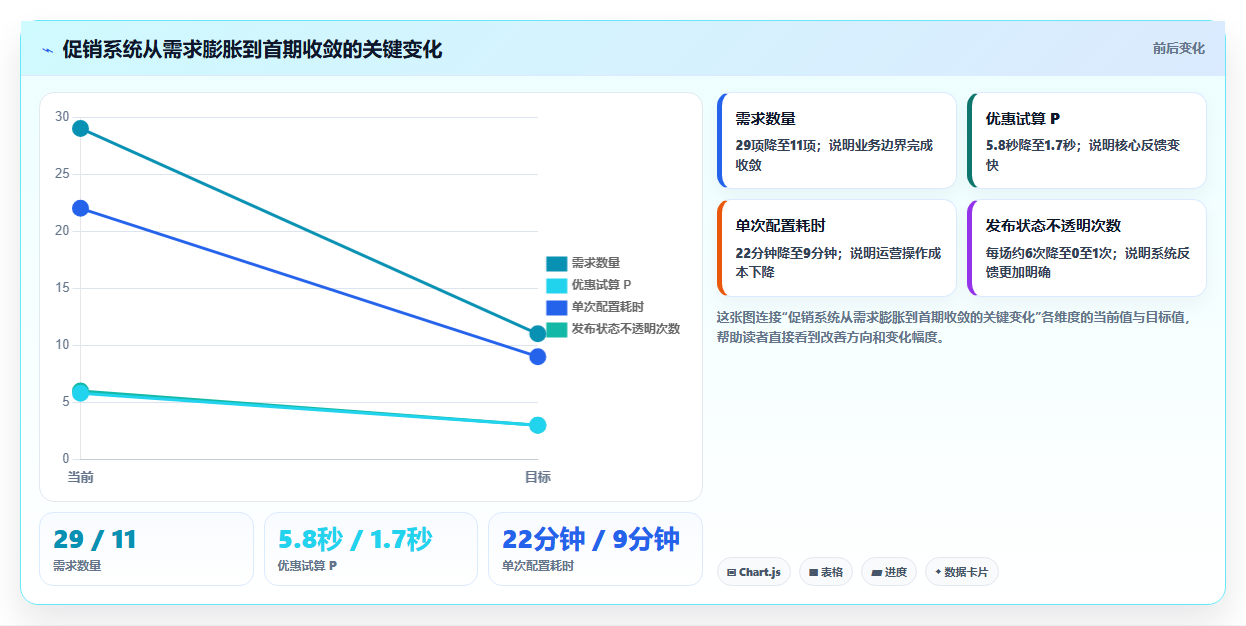Click the 前后变化 label in header

click(1178, 48)
